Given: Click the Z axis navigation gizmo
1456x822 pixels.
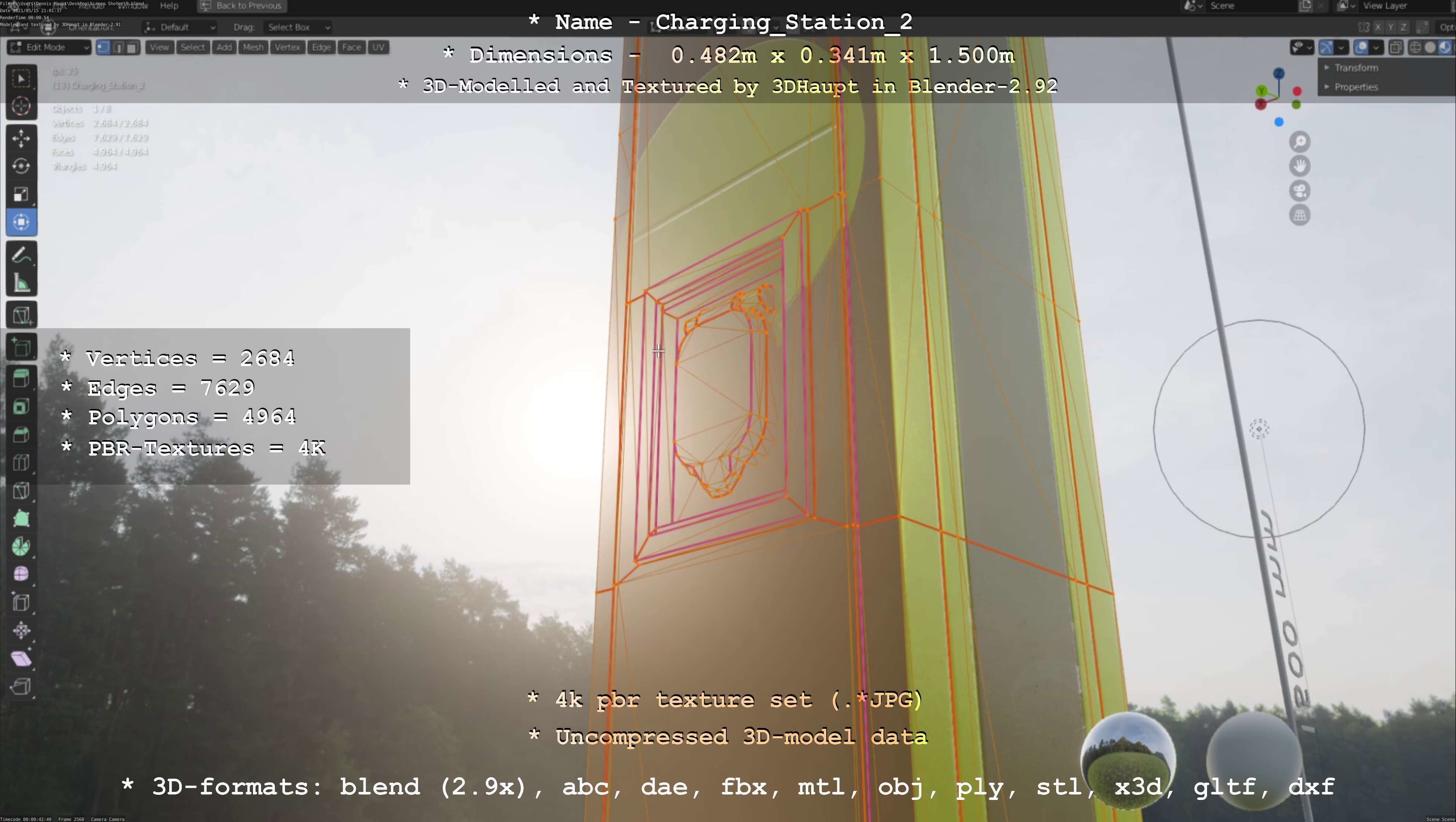Looking at the screenshot, I should tap(1279, 73).
